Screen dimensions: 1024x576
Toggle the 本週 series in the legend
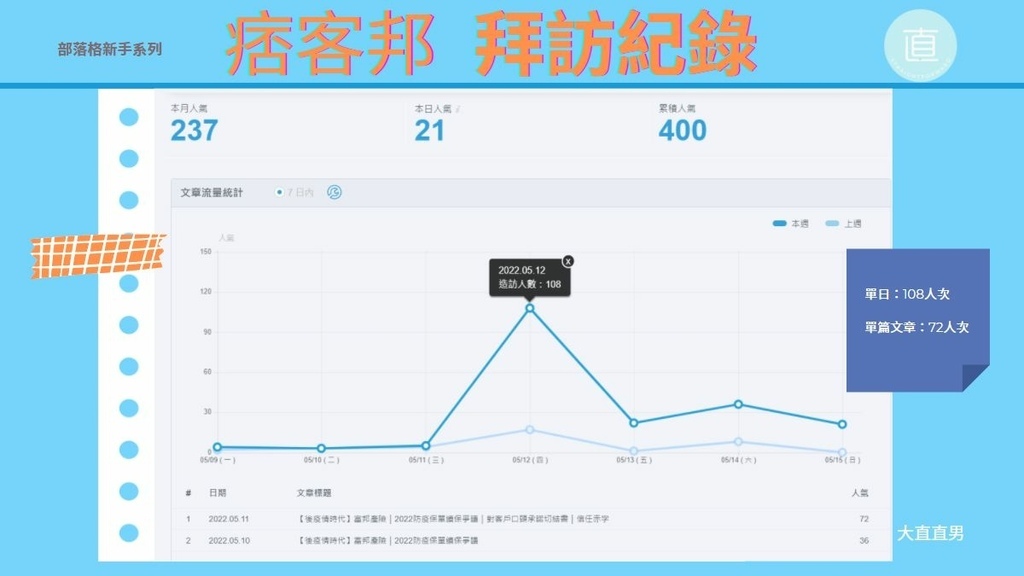(790, 223)
